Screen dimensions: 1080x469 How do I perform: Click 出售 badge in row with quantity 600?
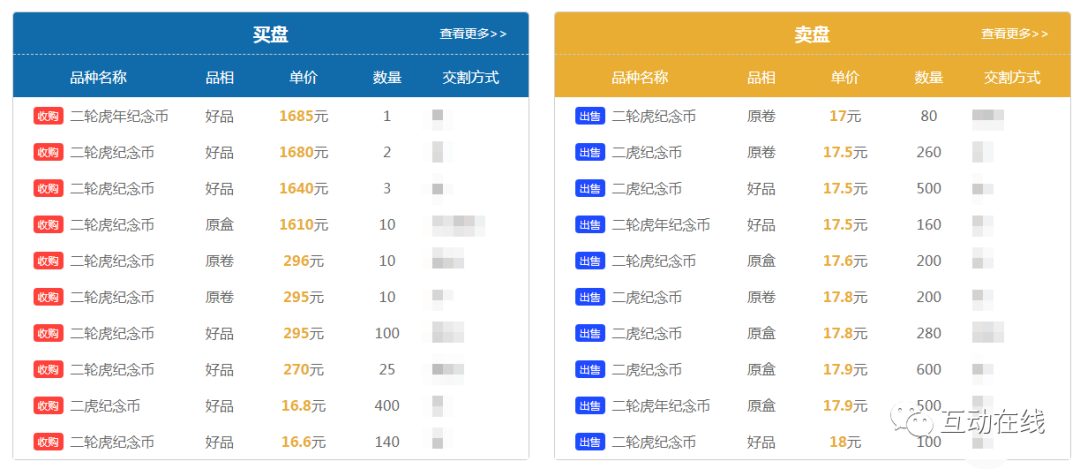(x=590, y=369)
